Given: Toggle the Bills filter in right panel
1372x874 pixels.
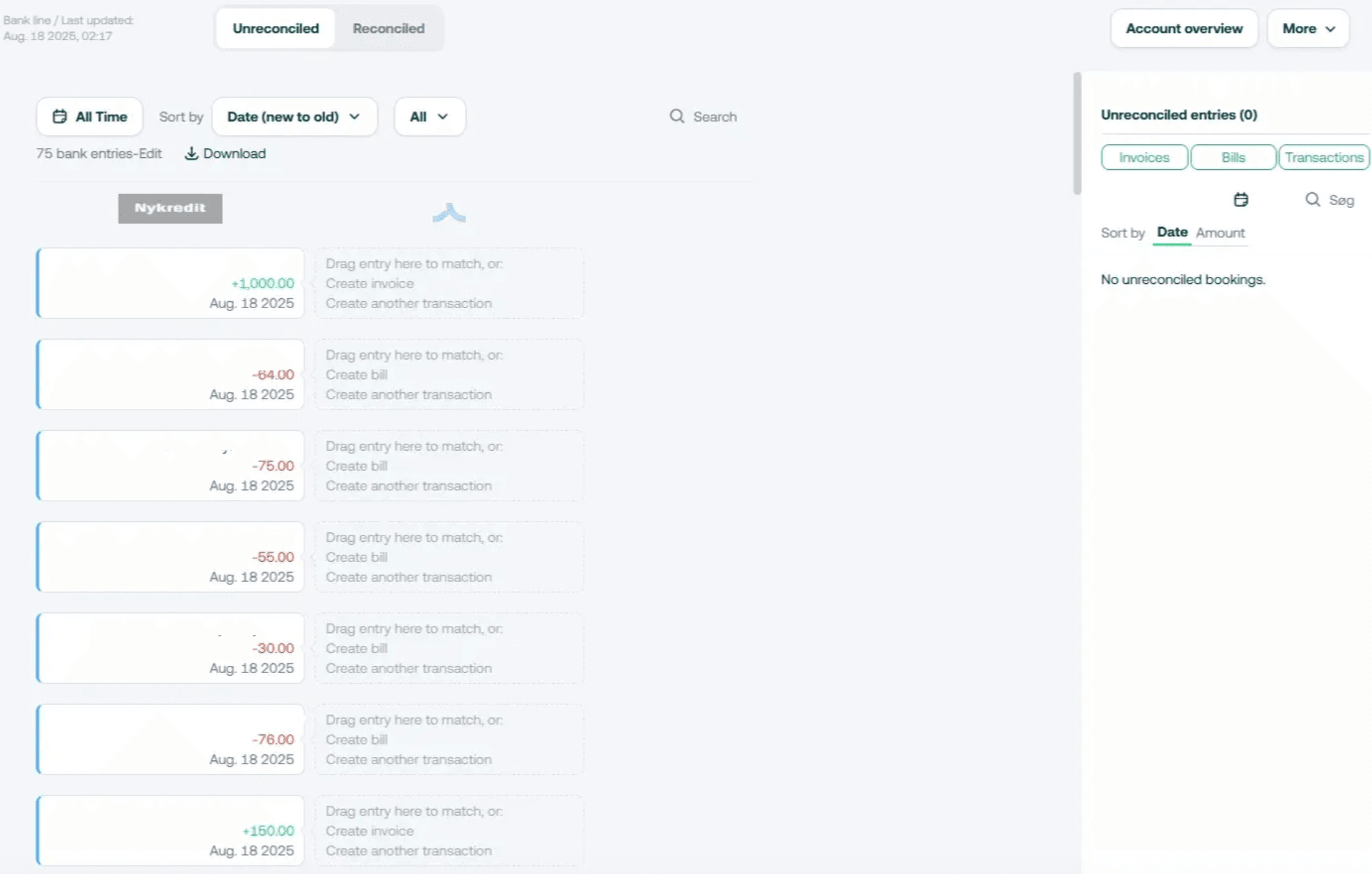Looking at the screenshot, I should tap(1233, 157).
